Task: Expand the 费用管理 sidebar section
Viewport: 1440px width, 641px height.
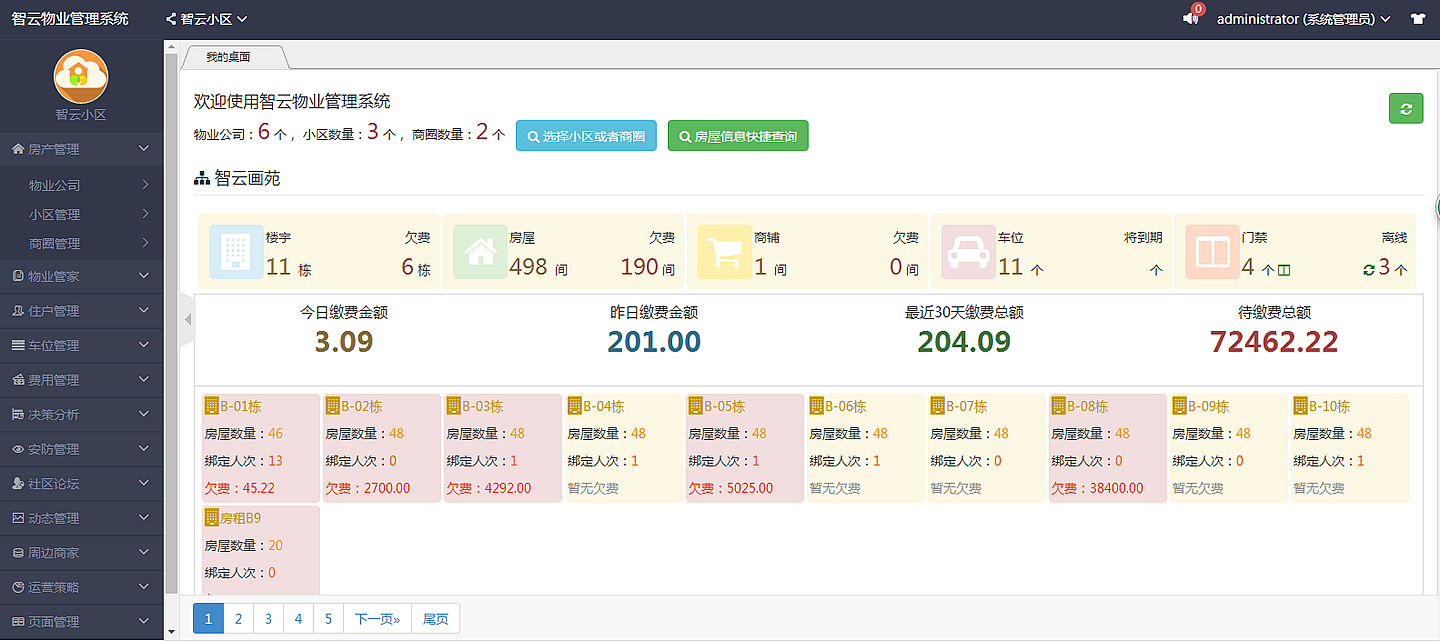Action: click(x=81, y=380)
